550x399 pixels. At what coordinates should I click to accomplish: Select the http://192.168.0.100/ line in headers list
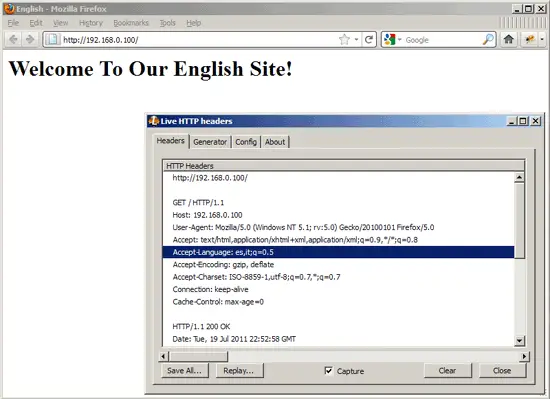pyautogui.click(x=338, y=178)
